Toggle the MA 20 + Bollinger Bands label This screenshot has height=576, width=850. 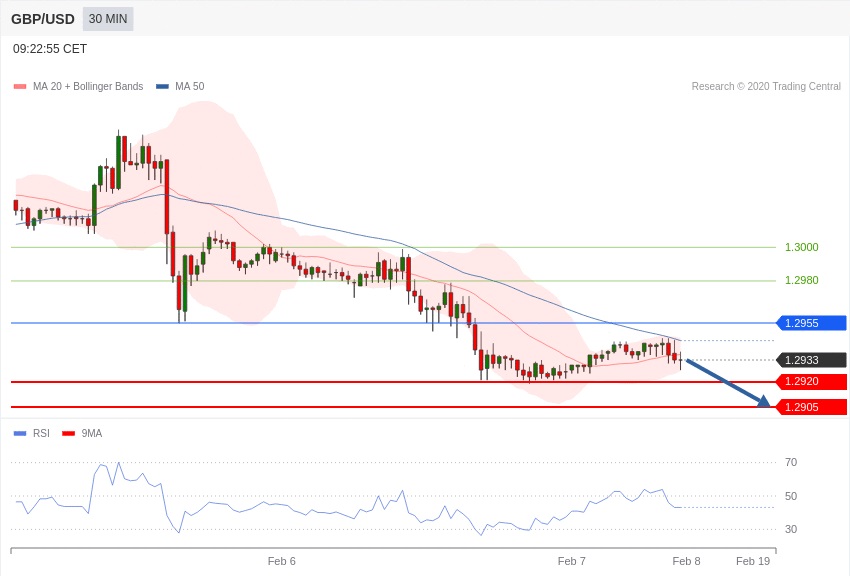(88, 87)
